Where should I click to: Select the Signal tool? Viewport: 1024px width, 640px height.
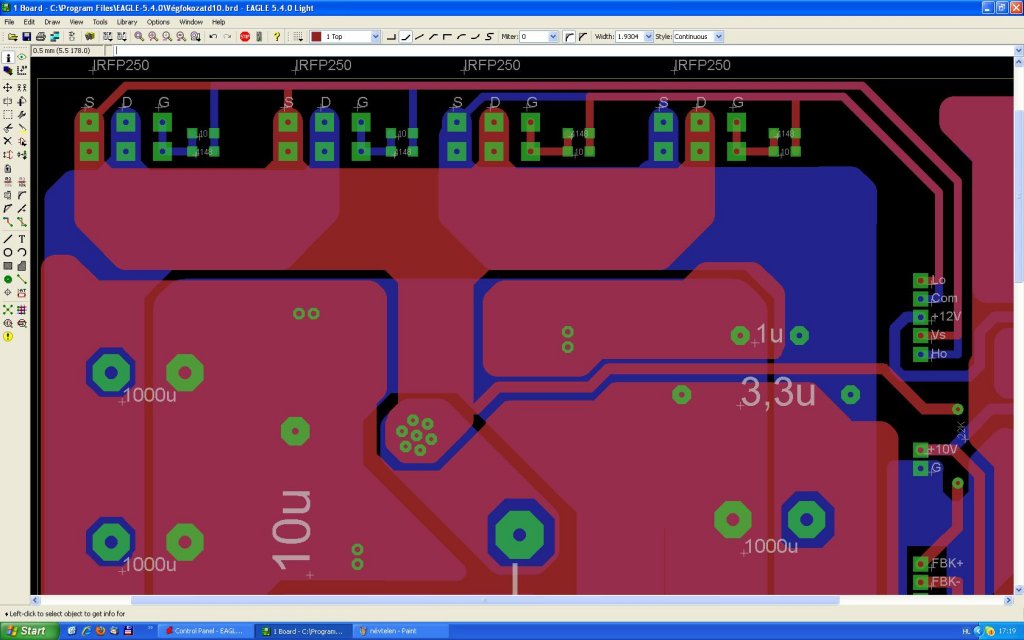22,280
